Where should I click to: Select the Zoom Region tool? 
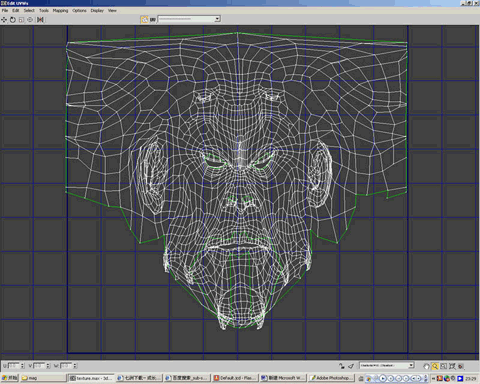443,366
